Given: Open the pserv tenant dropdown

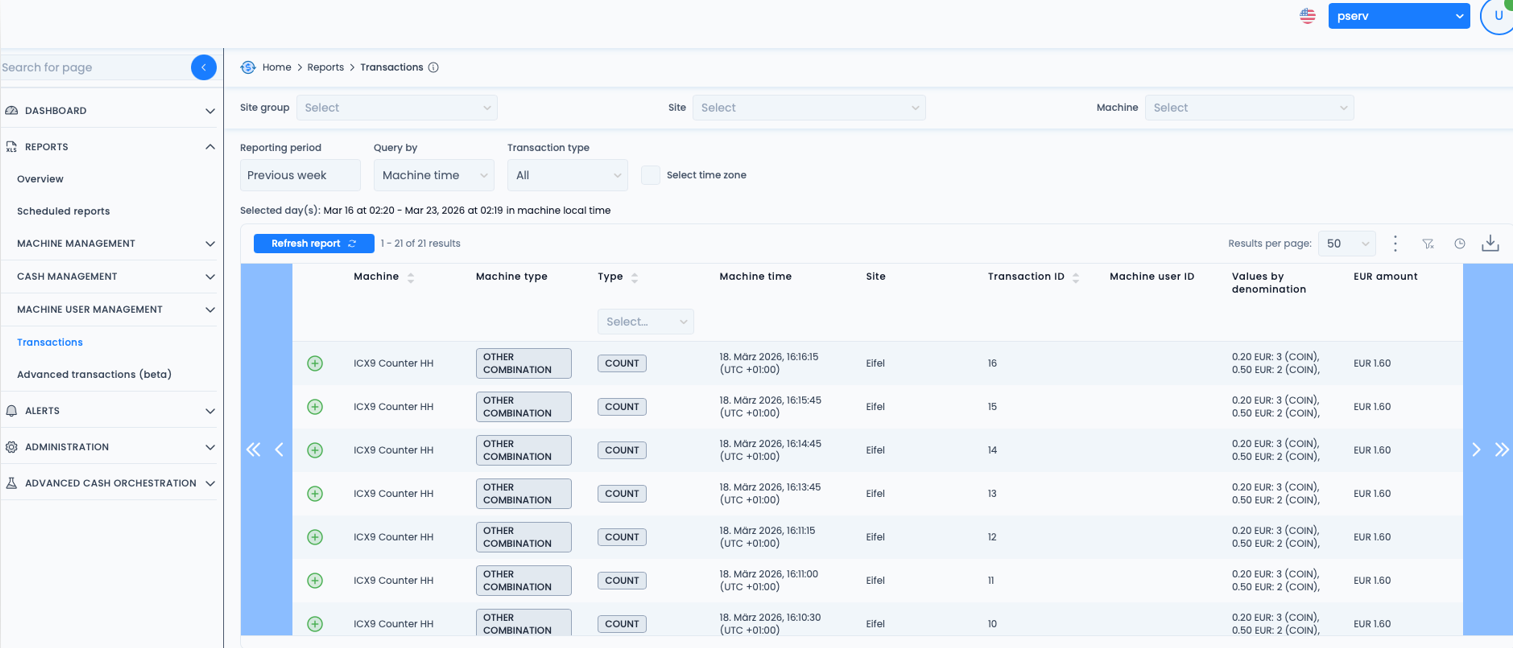Looking at the screenshot, I should click(x=1399, y=16).
